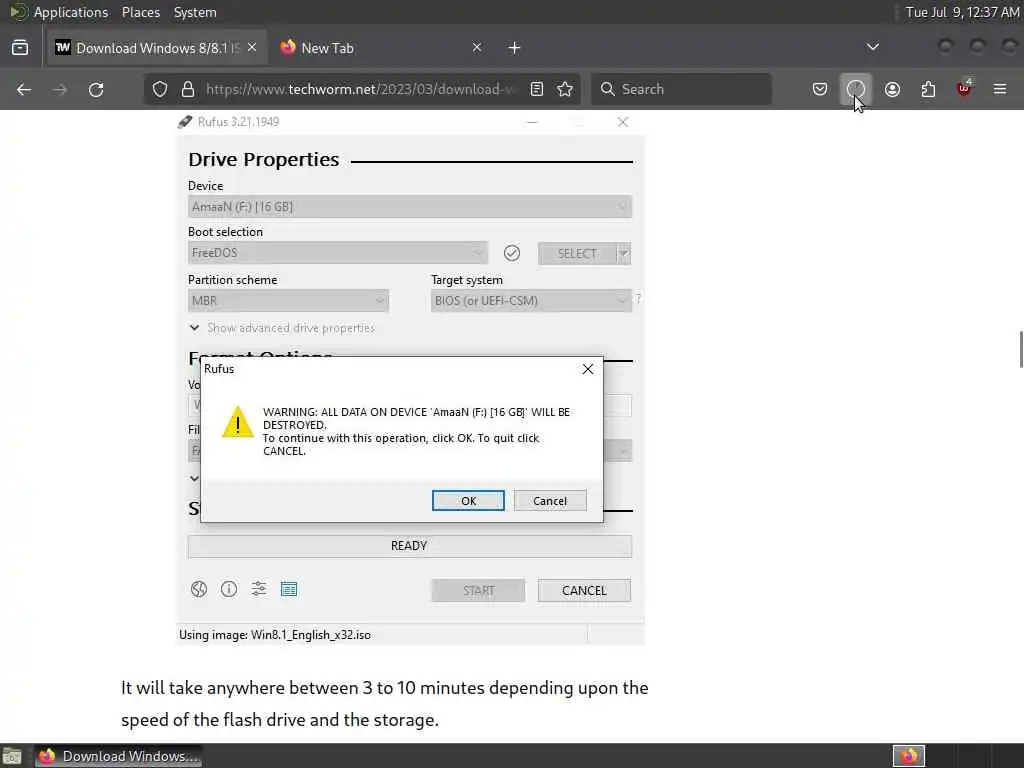Toggle reader view for this page
This screenshot has width=1024, height=768.
coord(537,89)
